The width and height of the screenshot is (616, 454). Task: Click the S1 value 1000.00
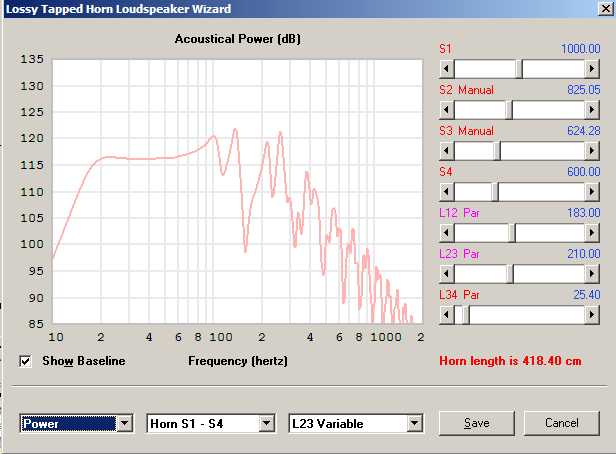(580, 49)
